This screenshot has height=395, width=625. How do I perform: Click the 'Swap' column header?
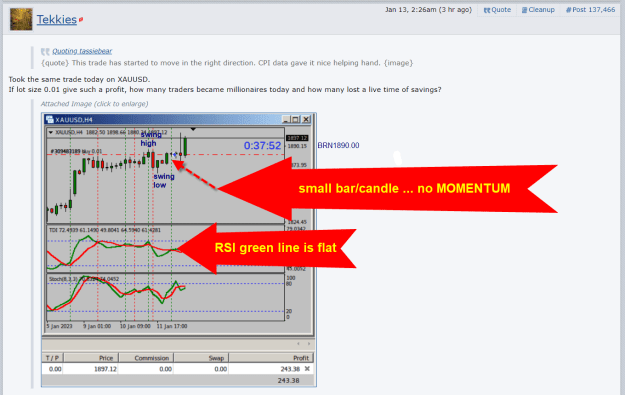(x=201, y=358)
